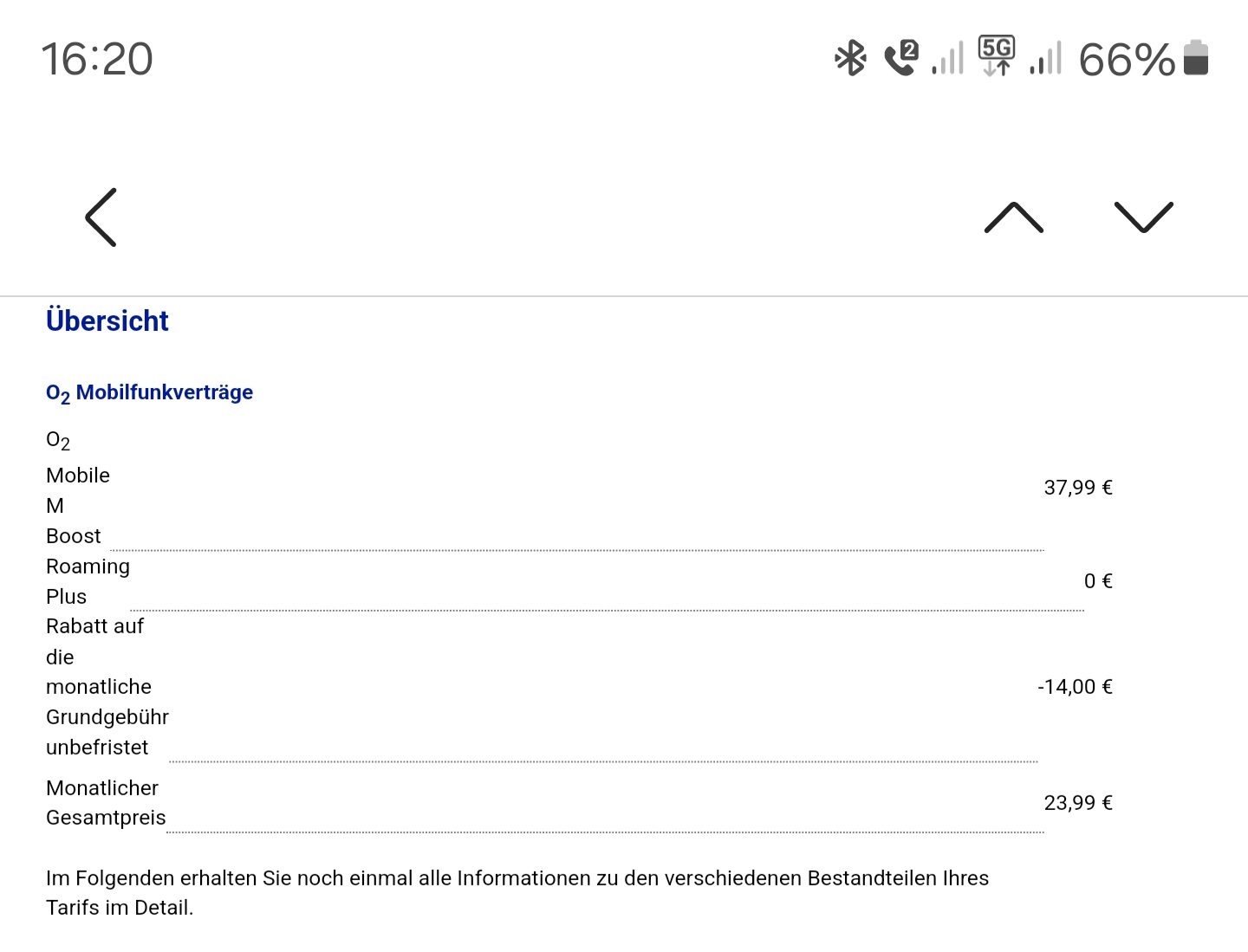1248x952 pixels.
Task: Select the O2 Mobilfunkverträge subheading
Action: (149, 393)
